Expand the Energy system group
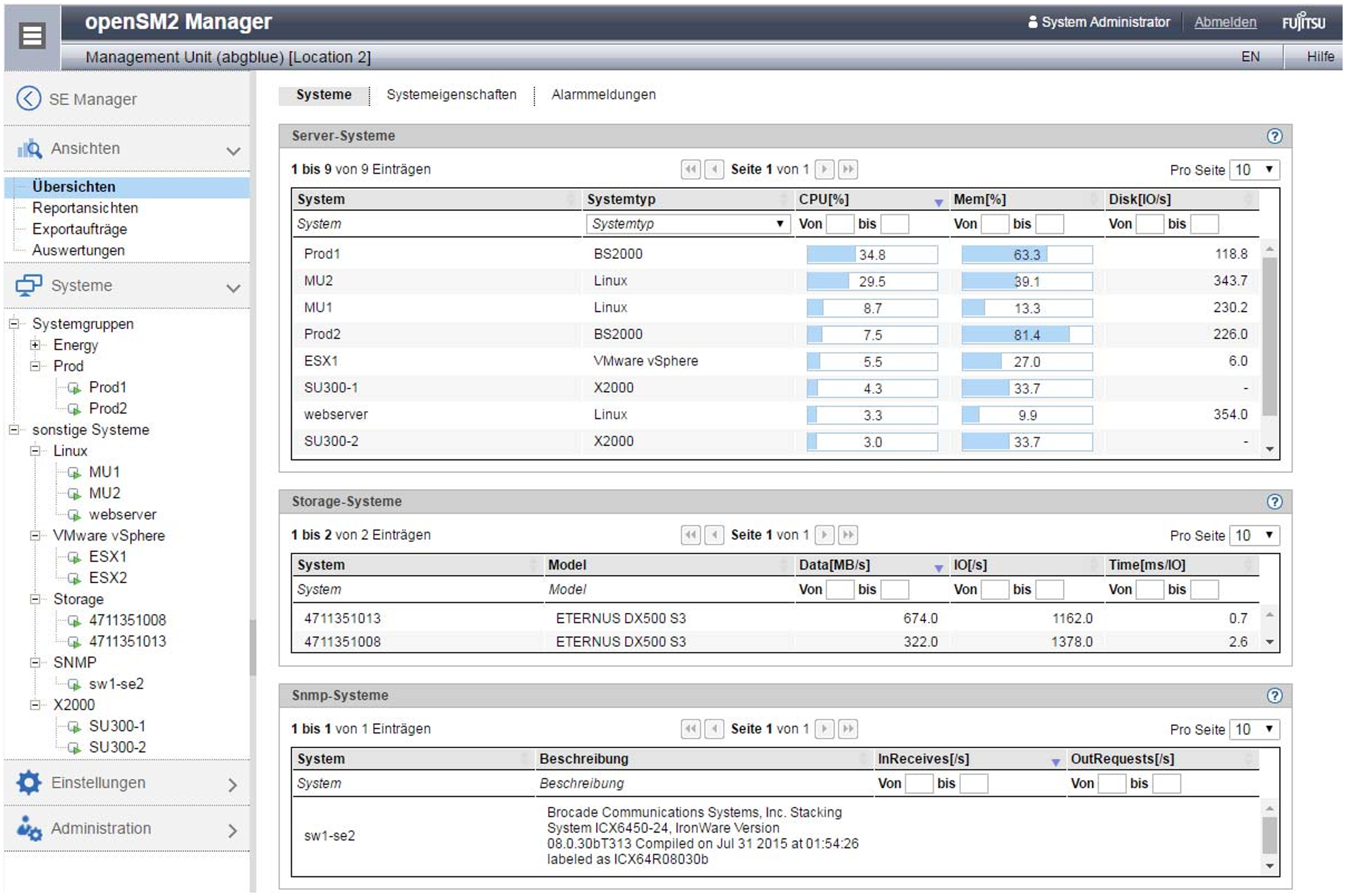Viewport: 1346px width, 896px height. [x=35, y=345]
